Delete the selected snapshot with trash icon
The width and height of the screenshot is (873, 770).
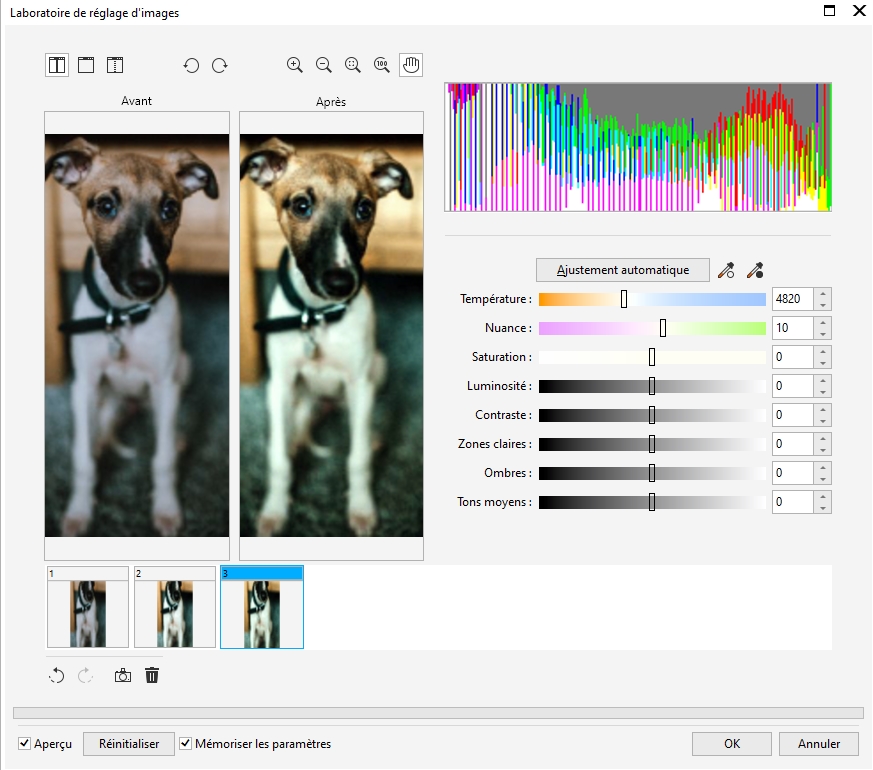click(152, 676)
